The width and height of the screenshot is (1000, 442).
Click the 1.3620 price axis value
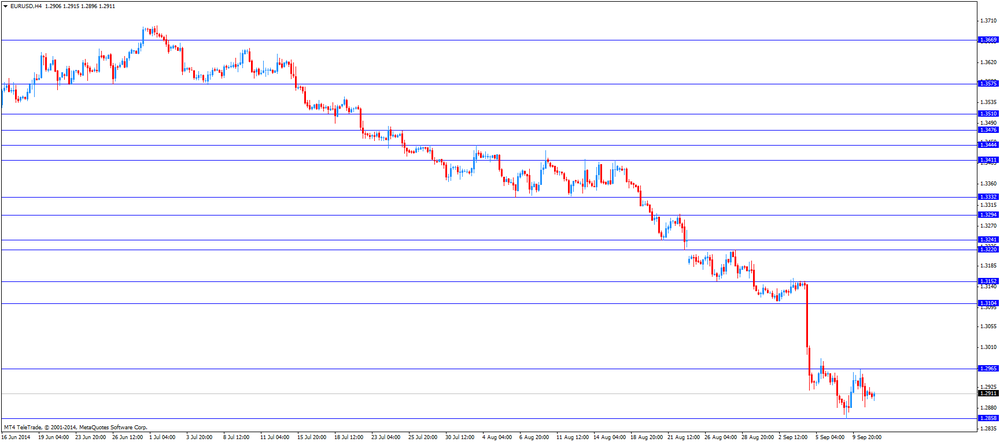pos(989,63)
